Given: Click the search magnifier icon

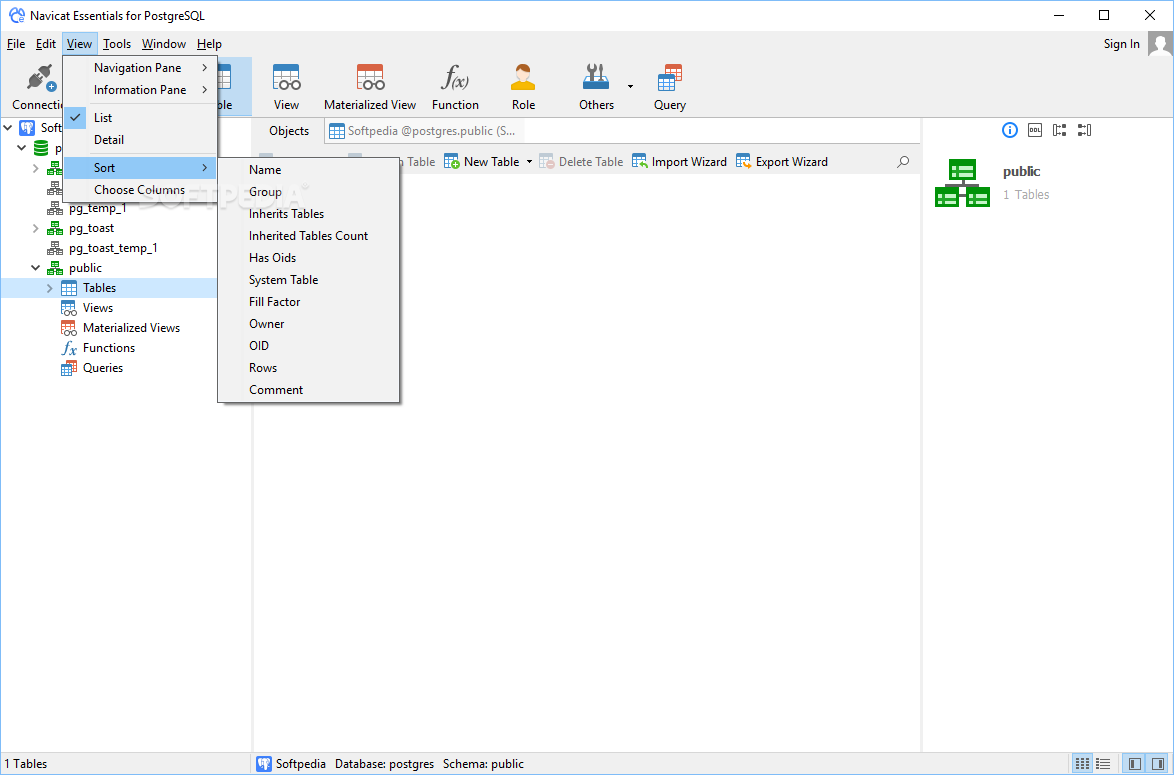Looking at the screenshot, I should coord(903,162).
